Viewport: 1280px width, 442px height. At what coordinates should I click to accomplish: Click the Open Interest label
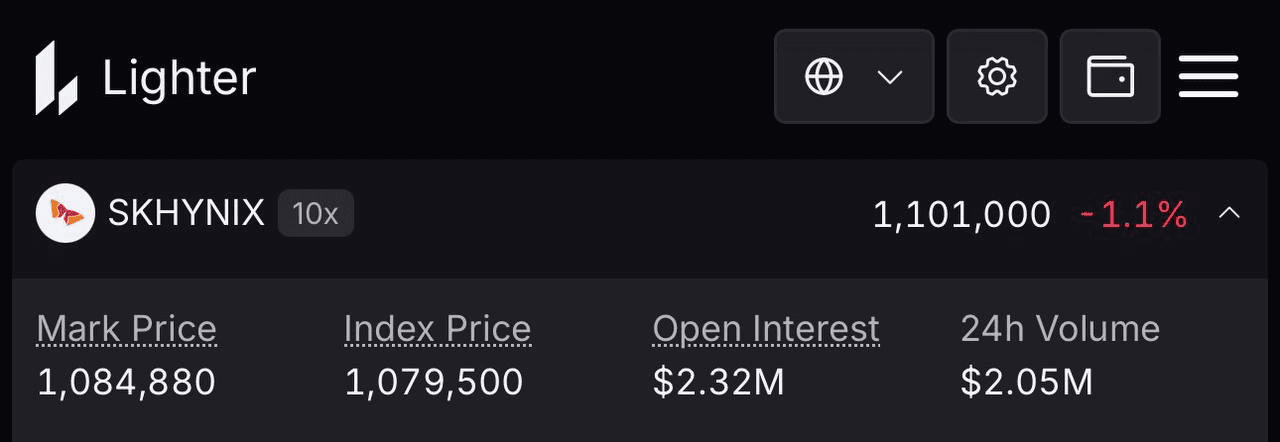point(766,329)
